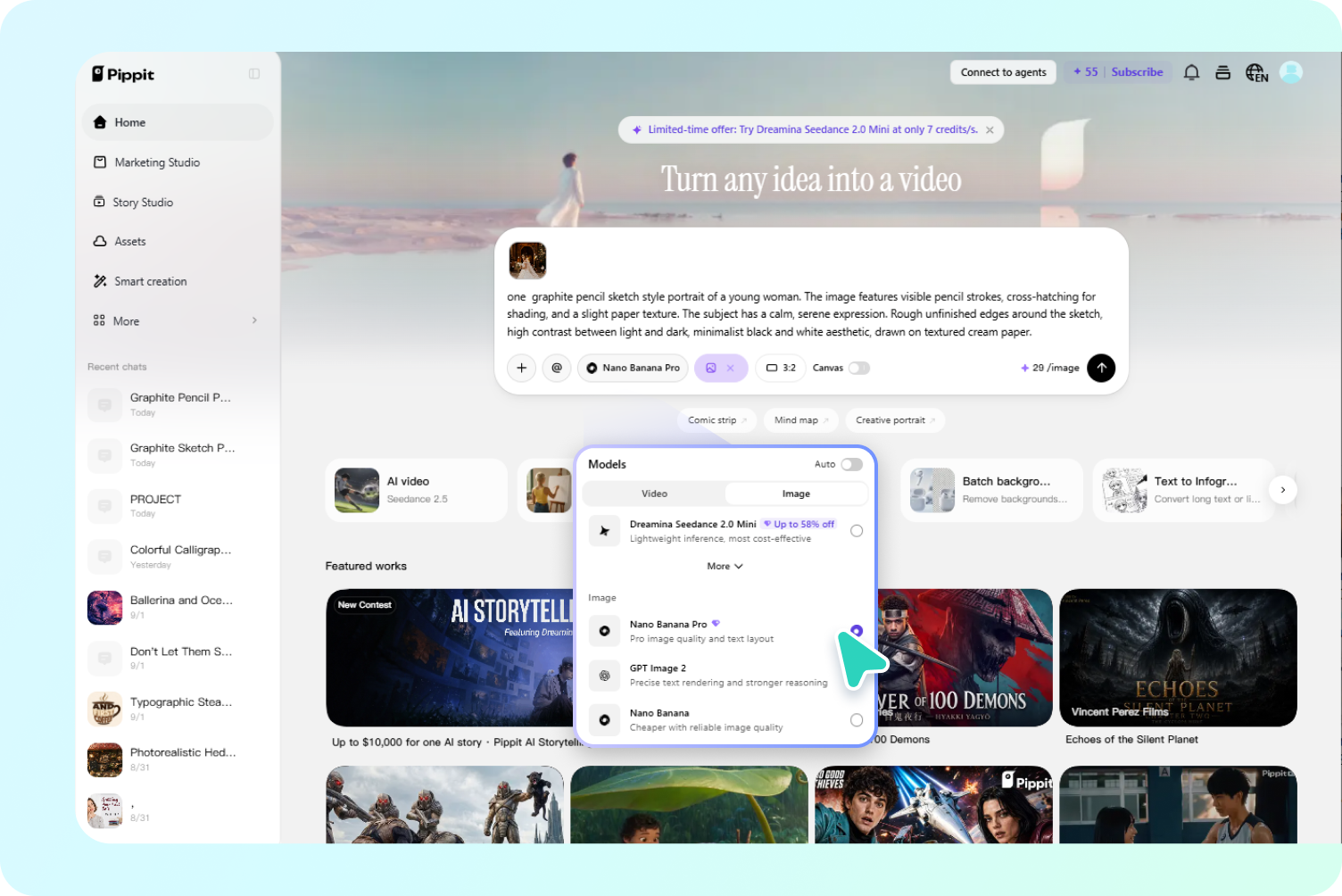This screenshot has width=1342, height=896.
Task: Select the Dreamina Seedance 2.0 Mini radio button
Action: (x=857, y=531)
